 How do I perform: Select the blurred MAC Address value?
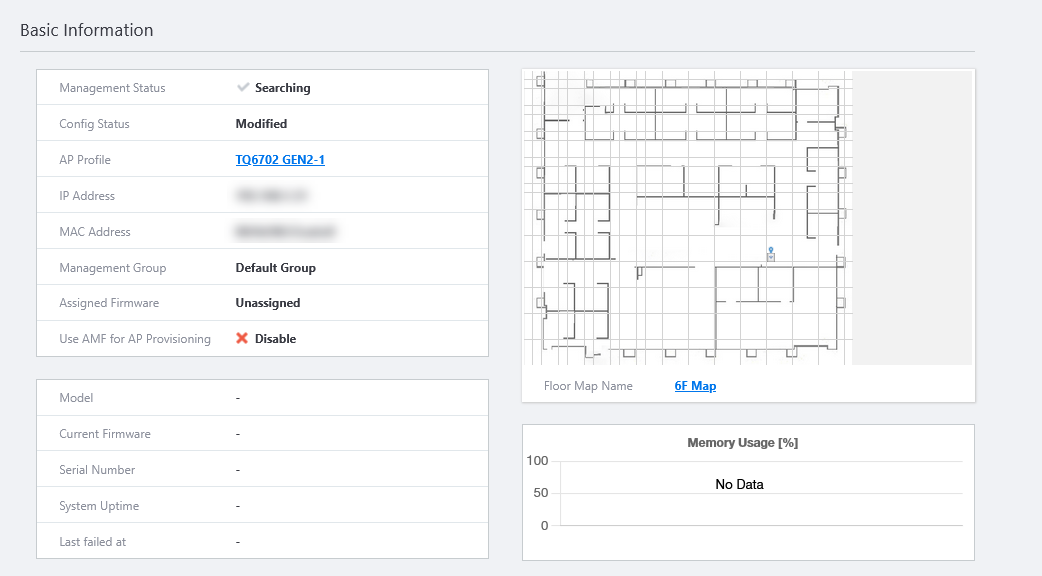285,232
